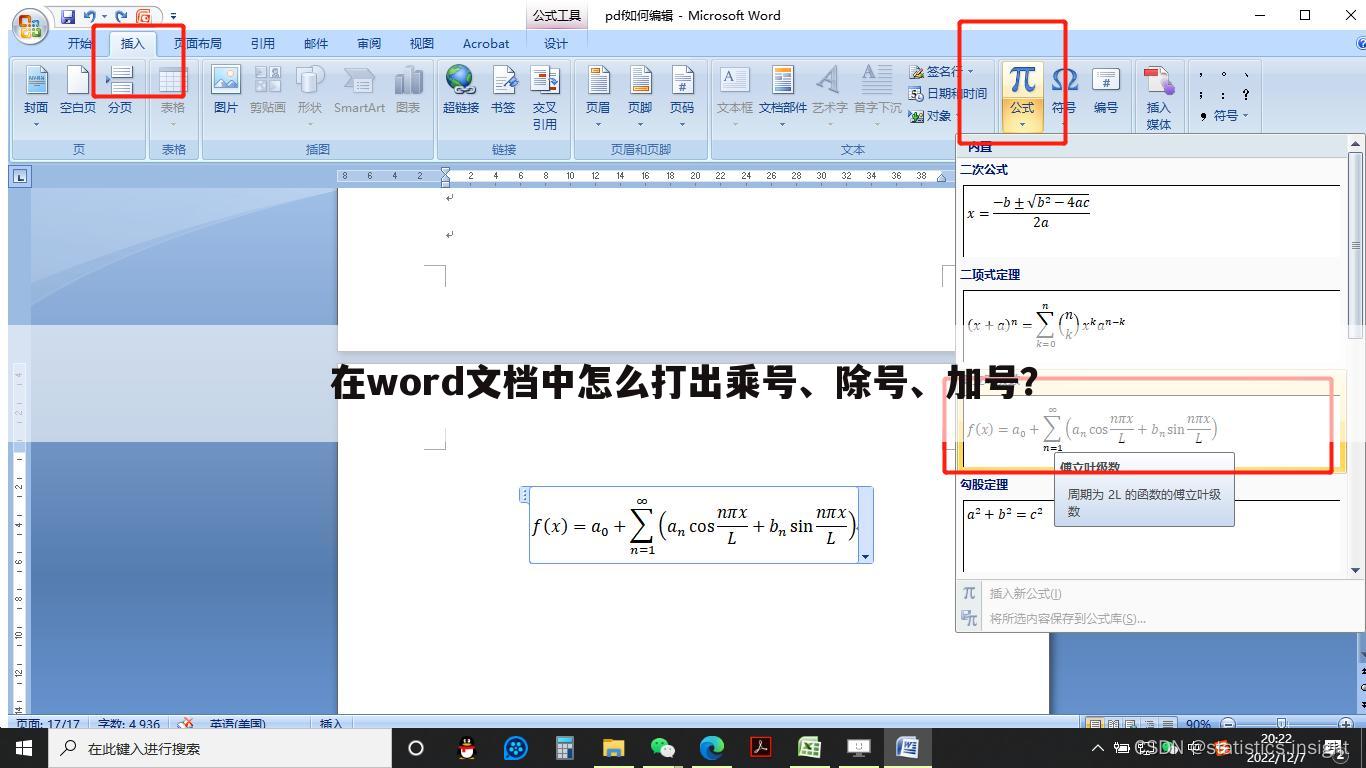Save the document via quick access toolbar
Screen dimensions: 1366x768
tap(68, 16)
